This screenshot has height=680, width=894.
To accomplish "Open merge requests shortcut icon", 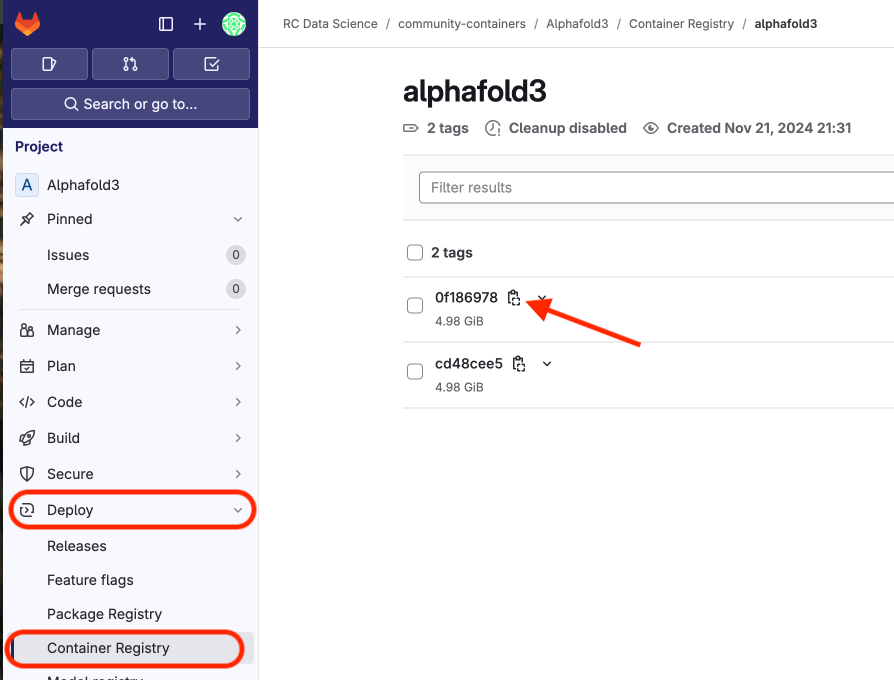I will tap(130, 64).
